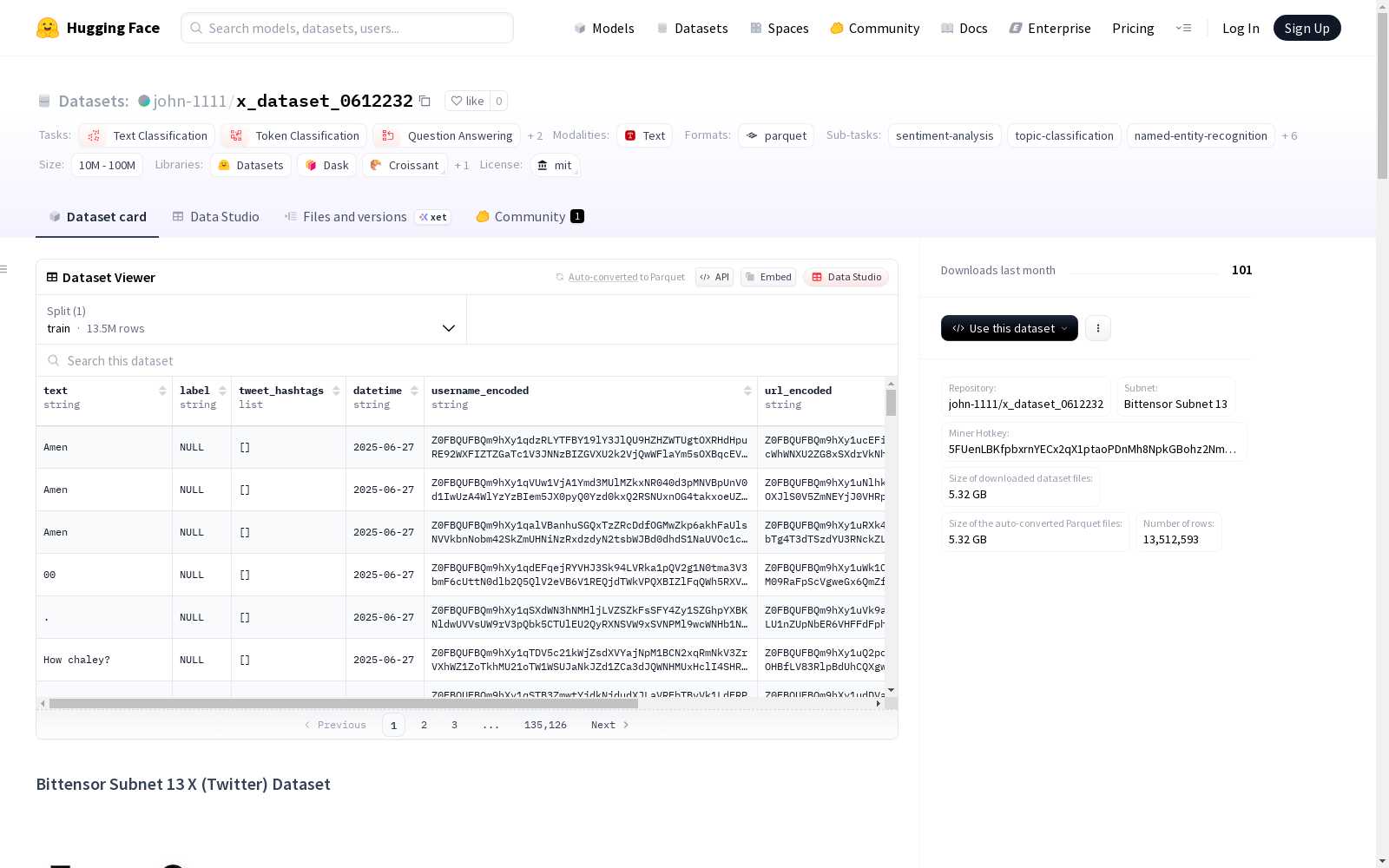Click the Dask library tag

(326, 165)
